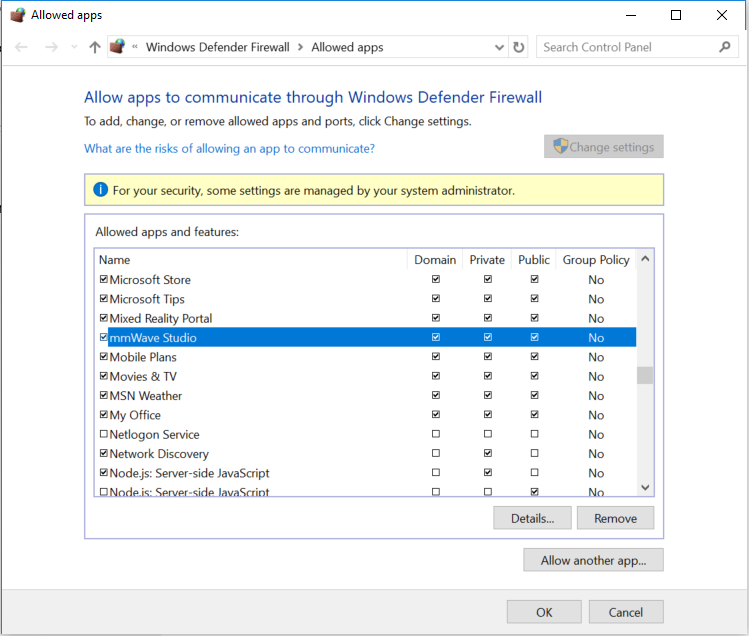Click the list scrollbar up arrow
Viewport: 749px width, 636px height.
click(645, 259)
